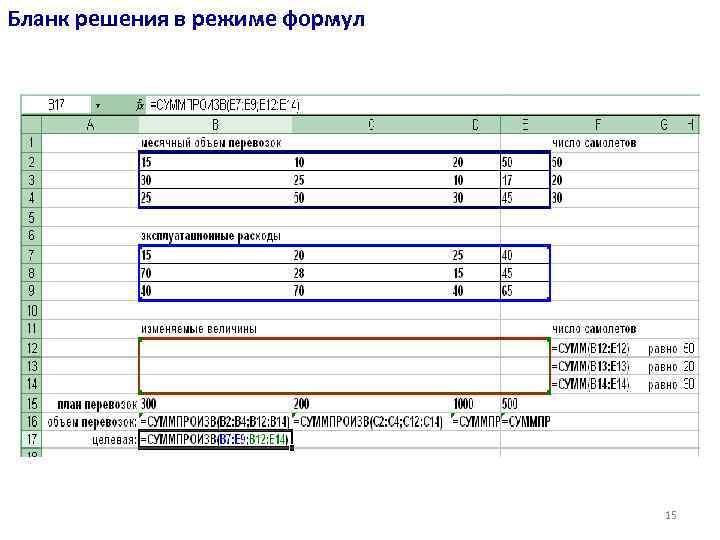
Task: Click the fx insert function icon
Action: (x=140, y=106)
